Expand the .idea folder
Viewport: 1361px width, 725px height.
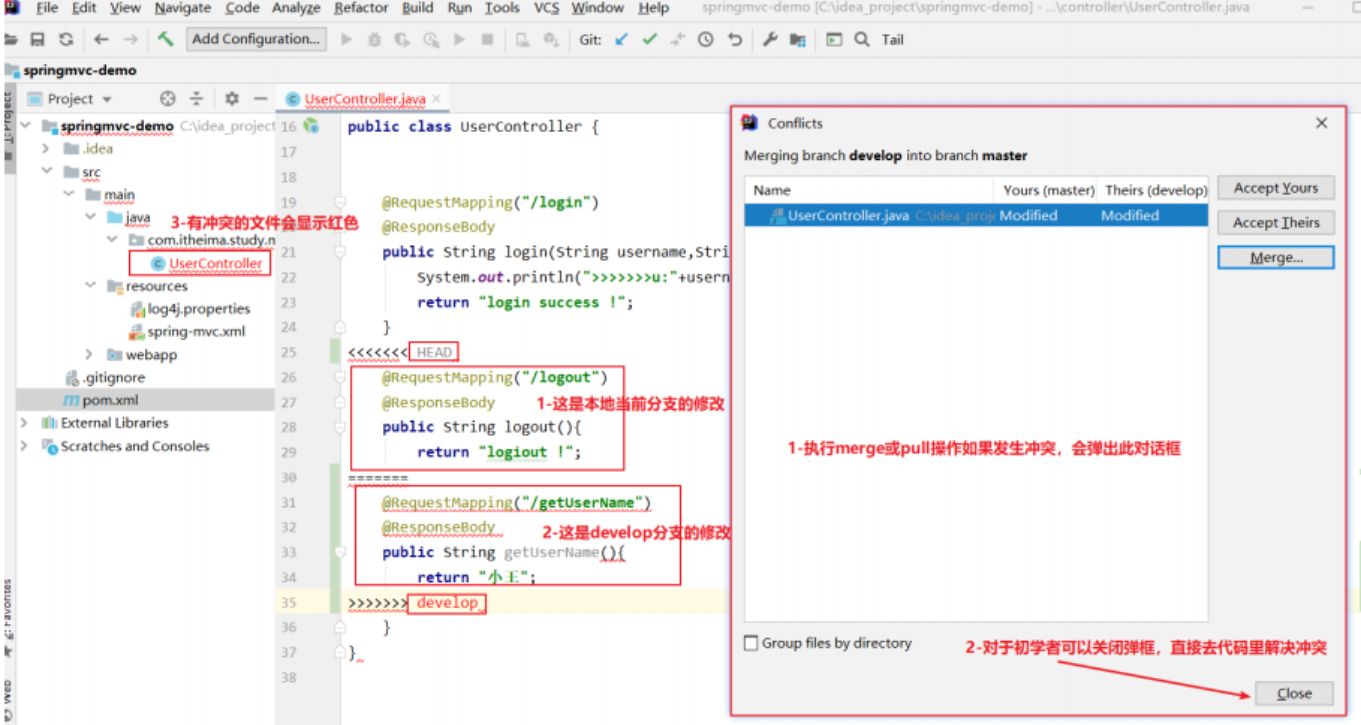tap(46, 148)
